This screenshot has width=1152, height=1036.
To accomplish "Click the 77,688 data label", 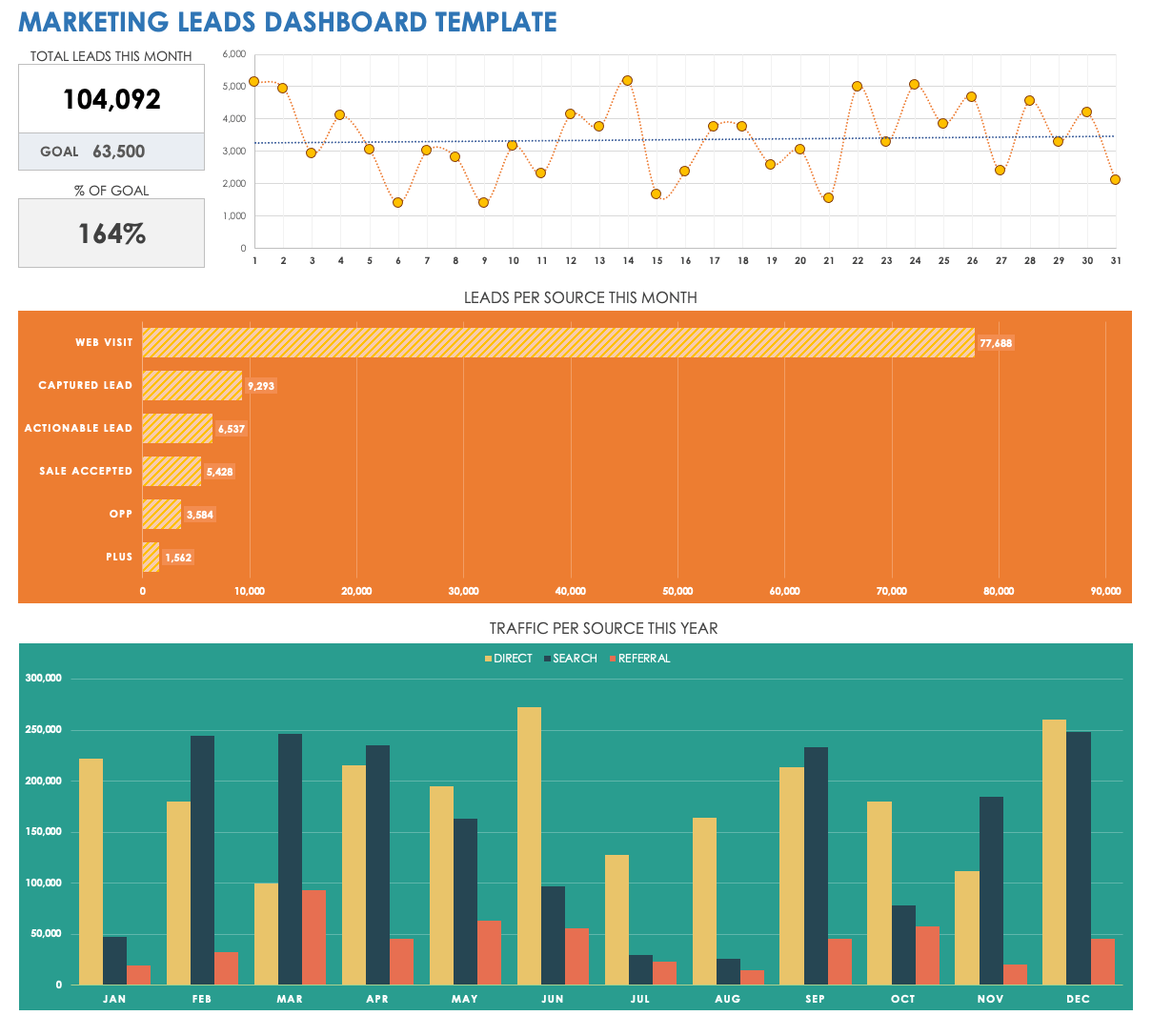I will click(996, 343).
